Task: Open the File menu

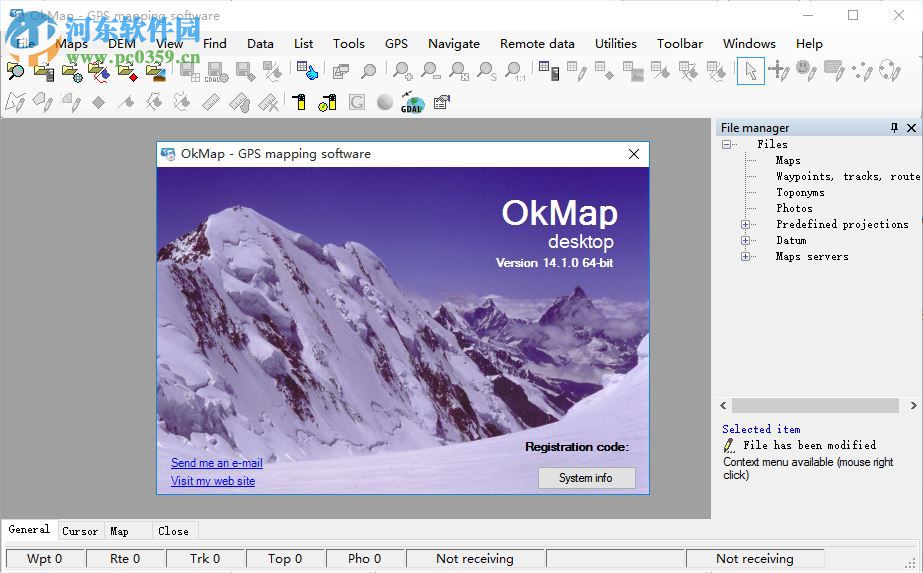Action: 25,44
